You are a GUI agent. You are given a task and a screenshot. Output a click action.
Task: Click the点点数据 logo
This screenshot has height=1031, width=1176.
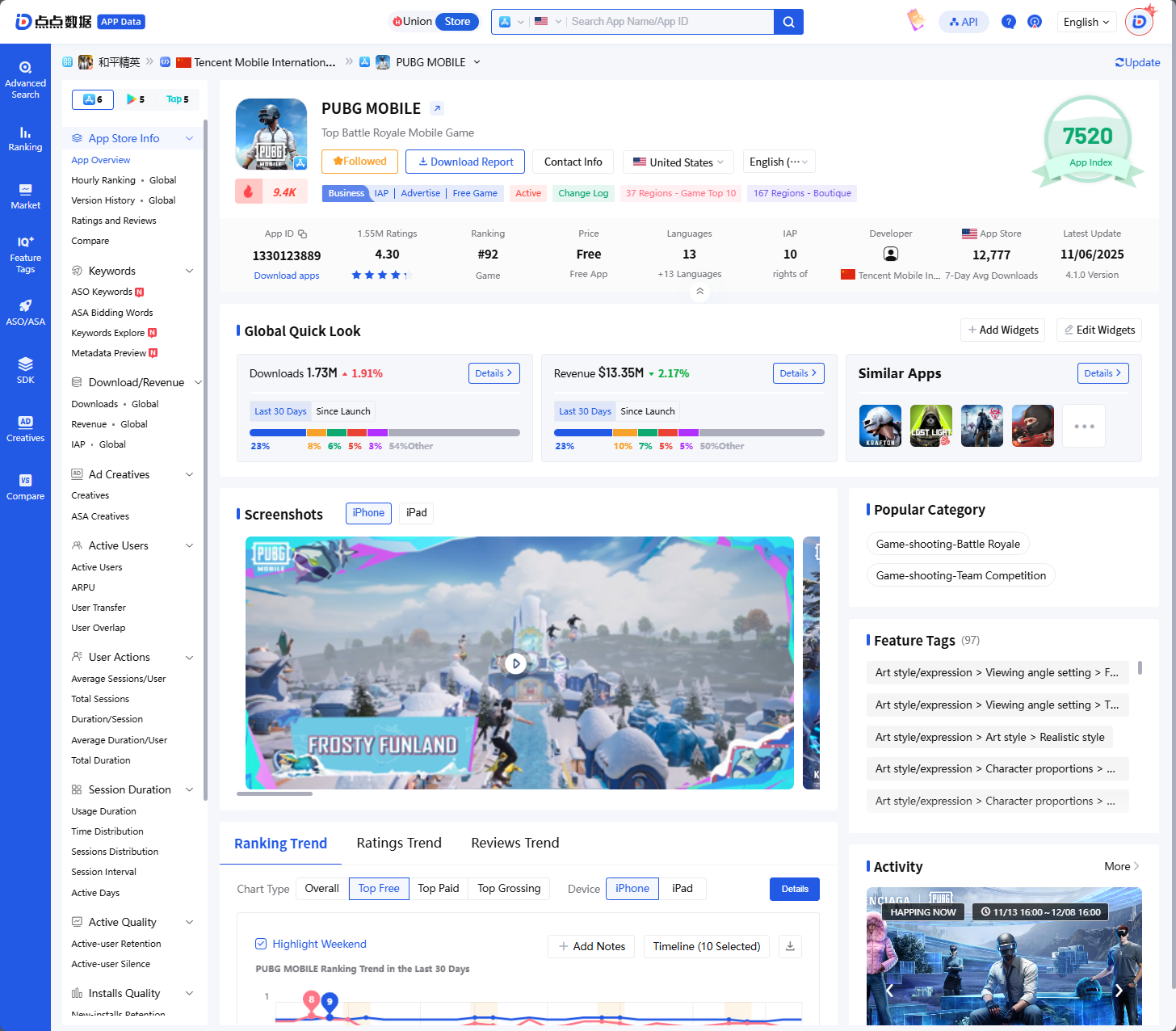coord(53,22)
